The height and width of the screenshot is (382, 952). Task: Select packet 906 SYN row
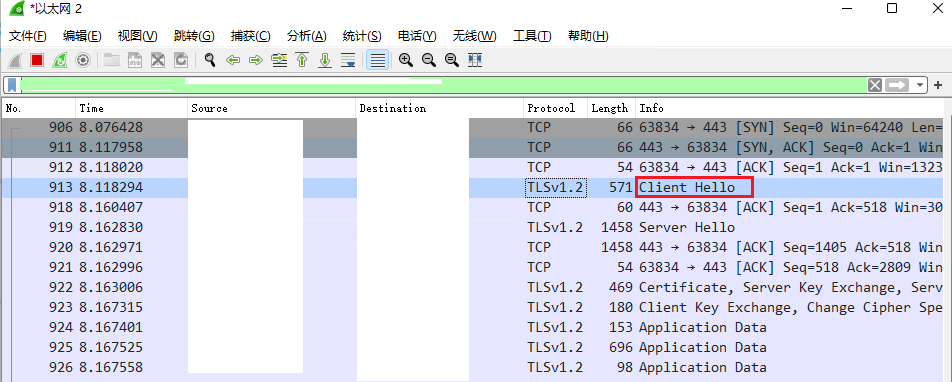tap(473, 128)
